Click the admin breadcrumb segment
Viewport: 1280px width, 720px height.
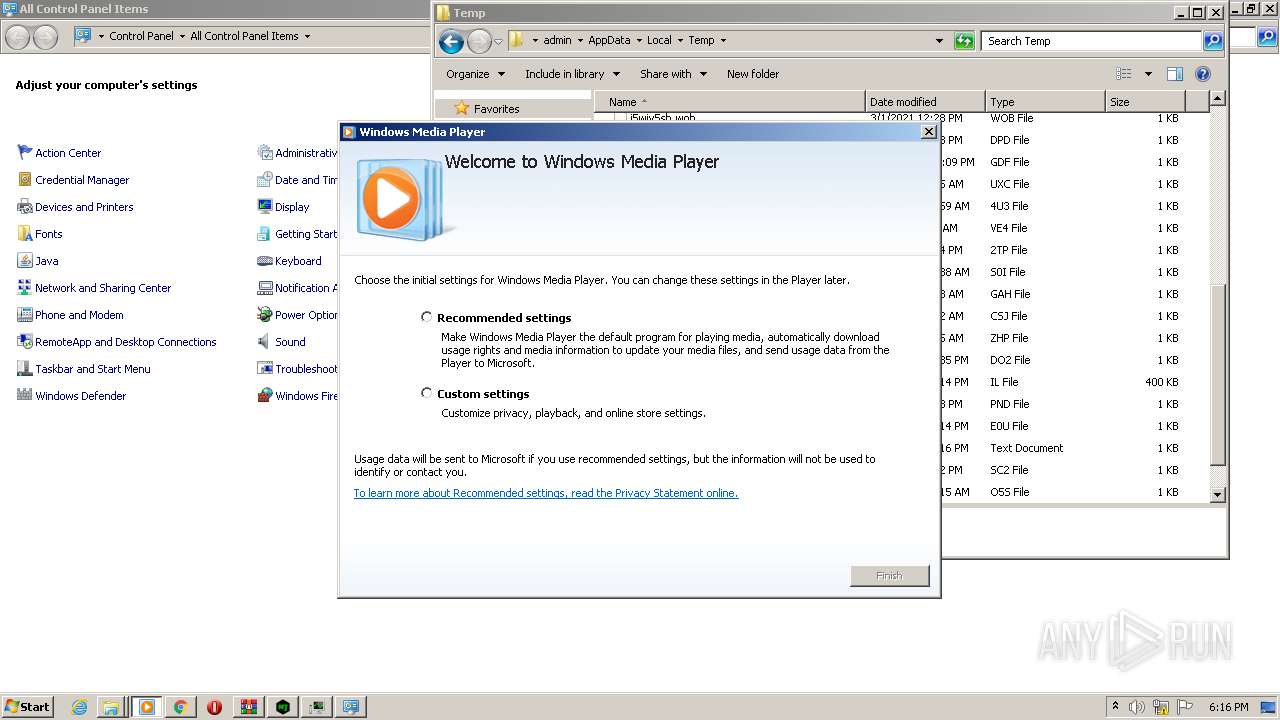point(557,41)
